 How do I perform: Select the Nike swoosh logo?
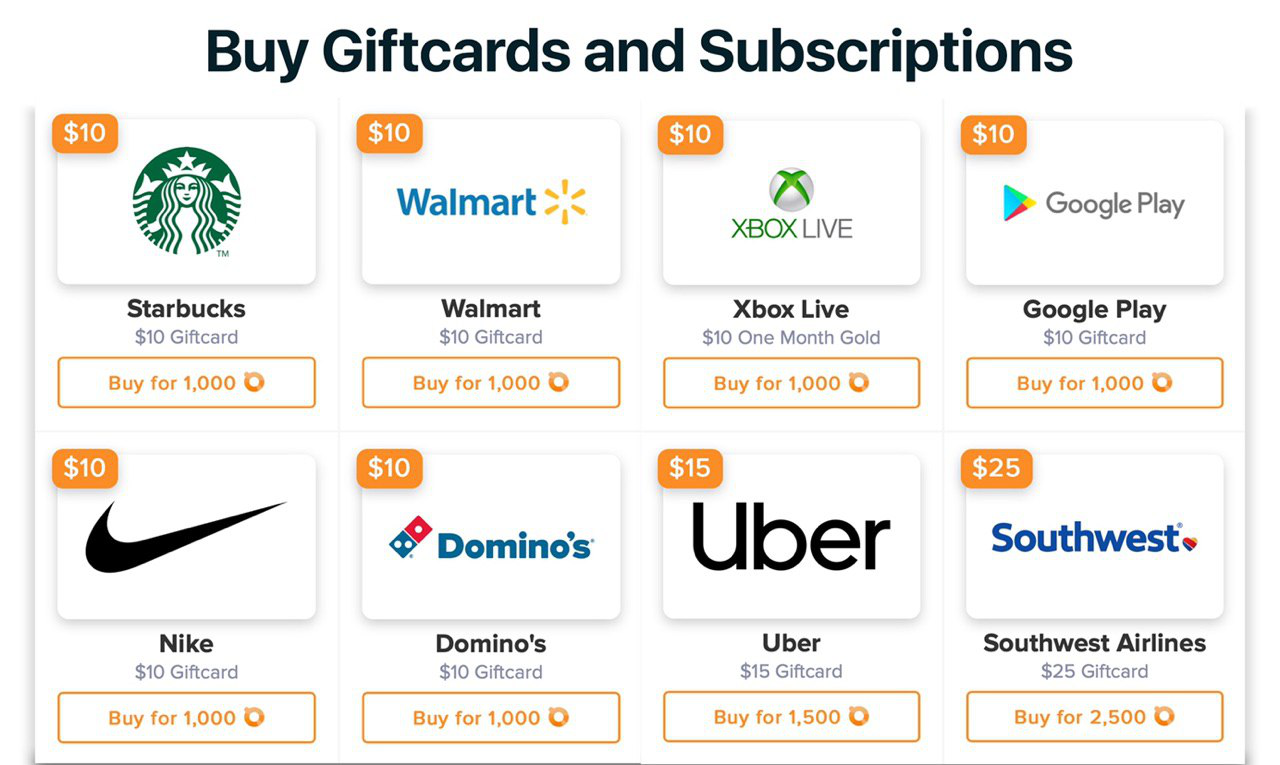tap(186, 537)
